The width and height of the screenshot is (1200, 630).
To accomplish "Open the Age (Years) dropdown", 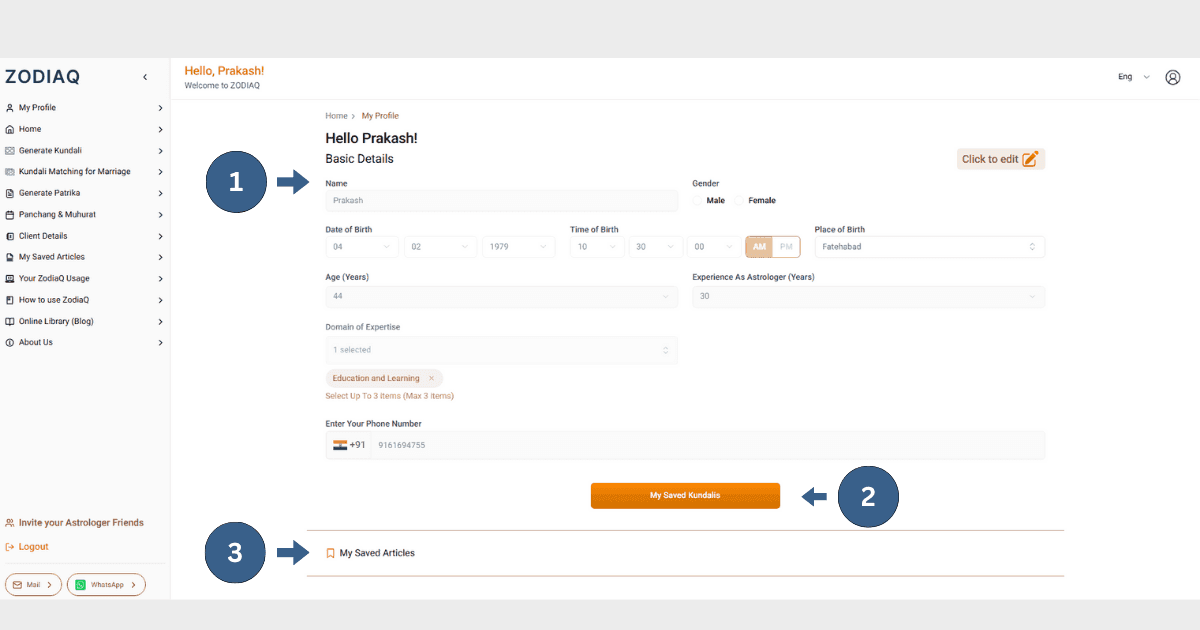I will 501,297.
